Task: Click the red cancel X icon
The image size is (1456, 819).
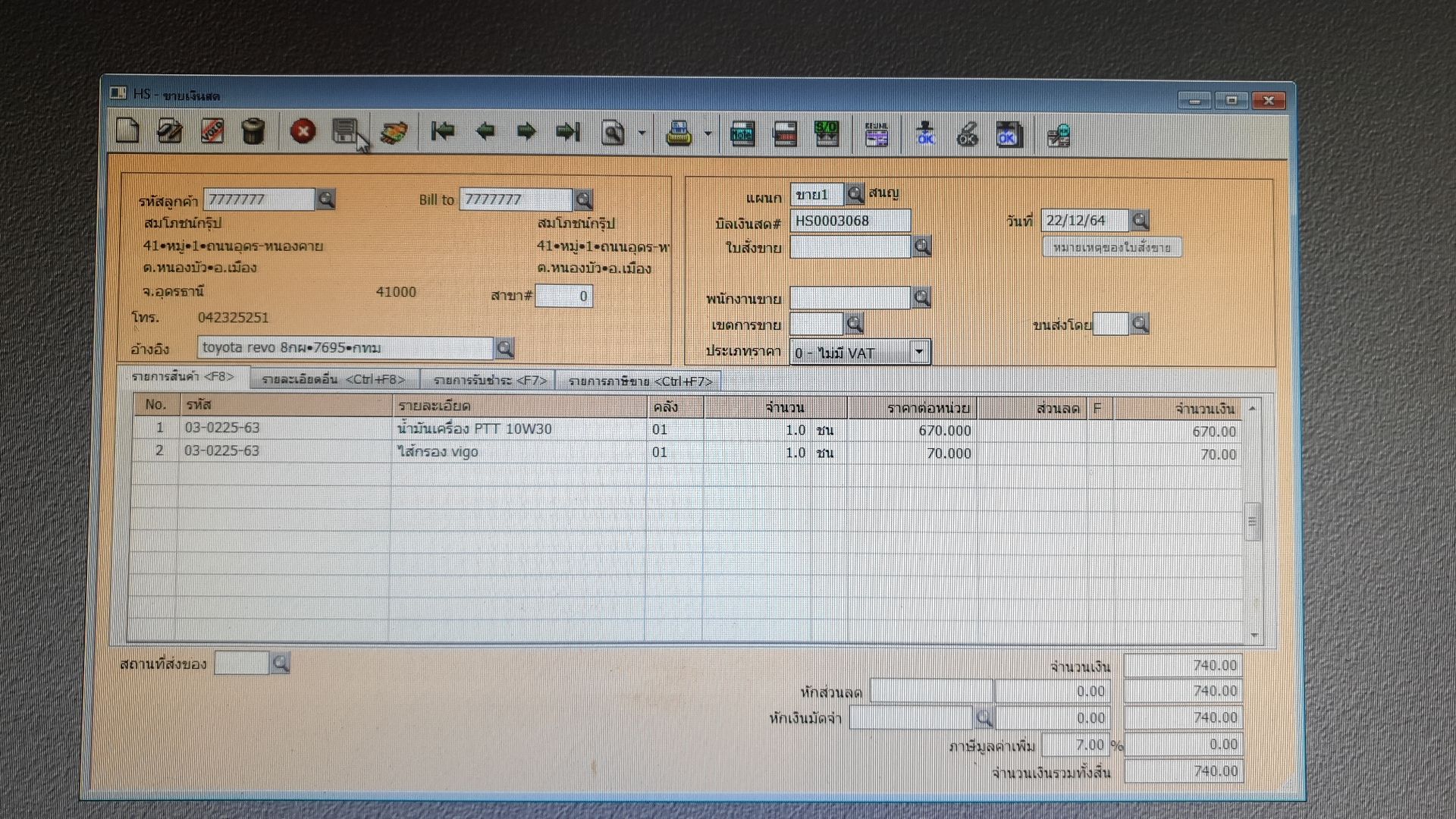Action: tap(303, 132)
